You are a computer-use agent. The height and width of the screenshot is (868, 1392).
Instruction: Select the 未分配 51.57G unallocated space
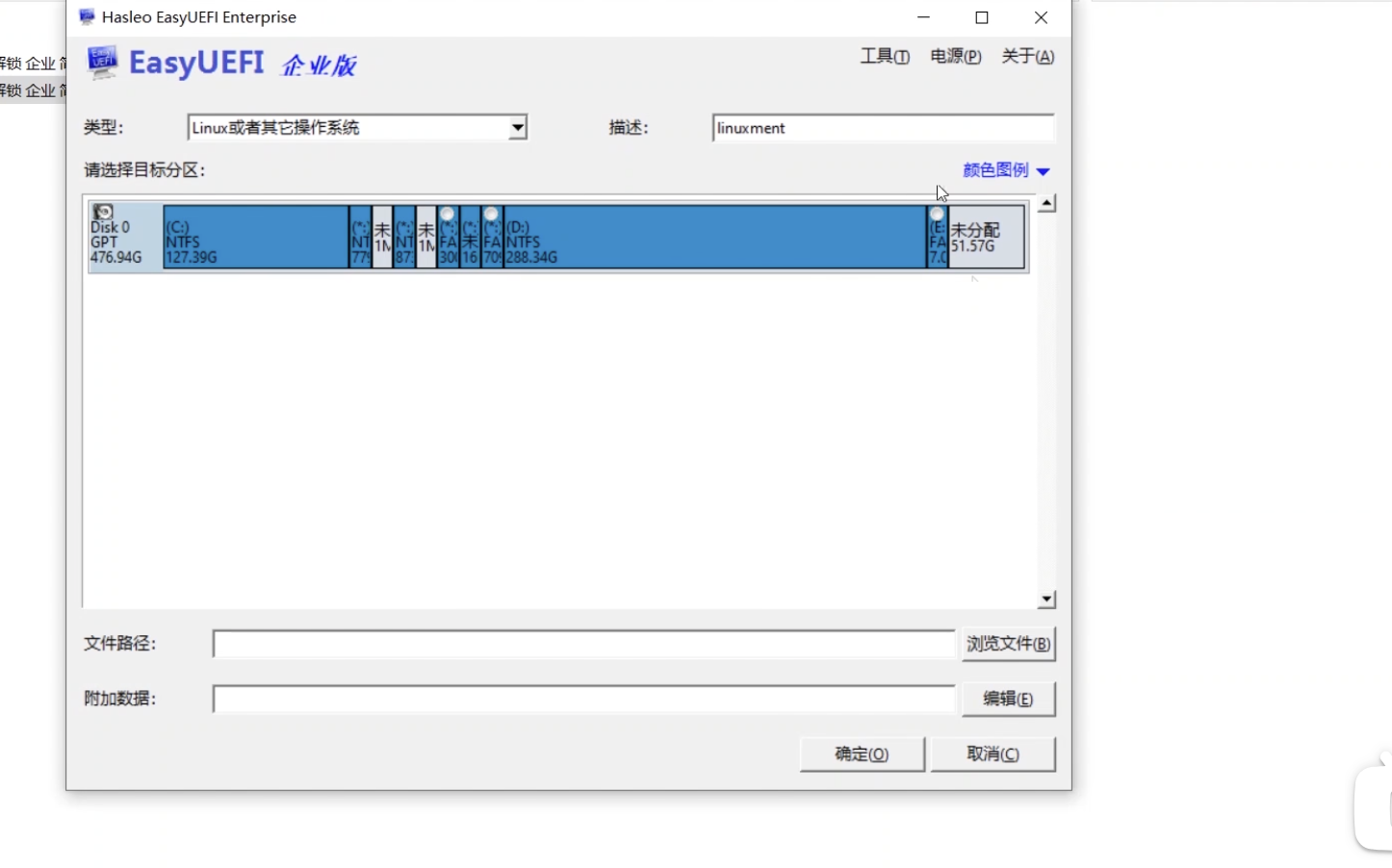click(x=987, y=237)
